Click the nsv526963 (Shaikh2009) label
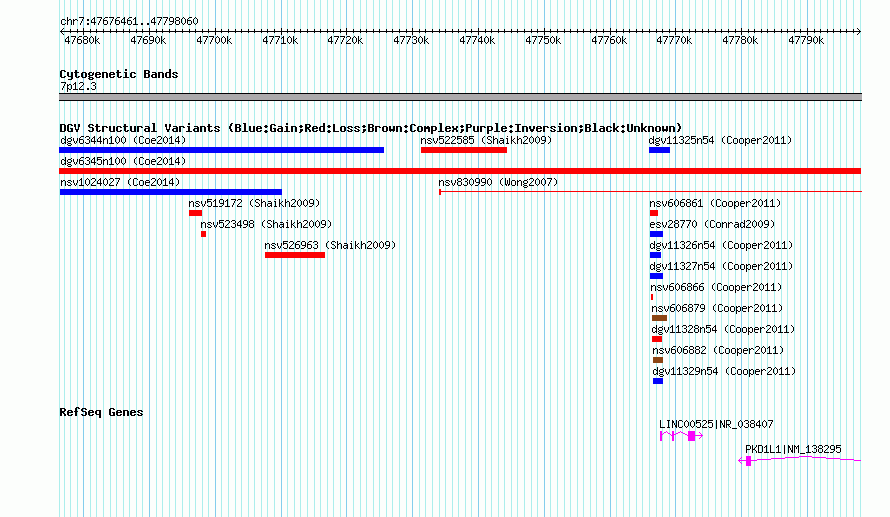 coord(330,245)
